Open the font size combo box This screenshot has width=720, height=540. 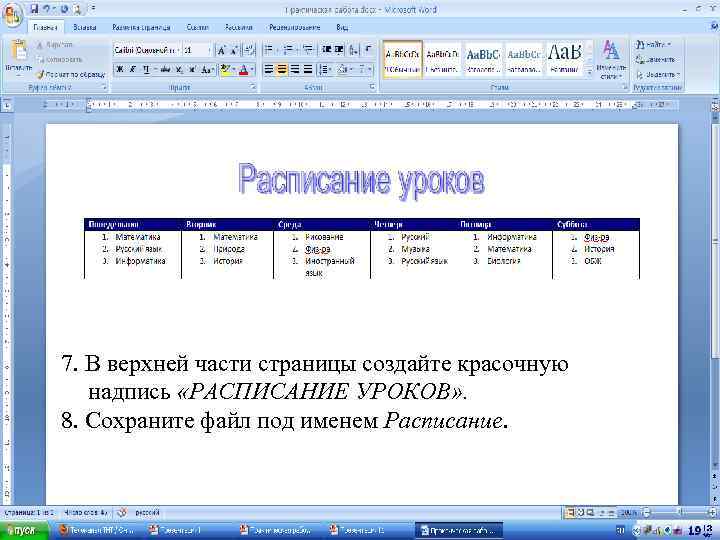pos(197,50)
